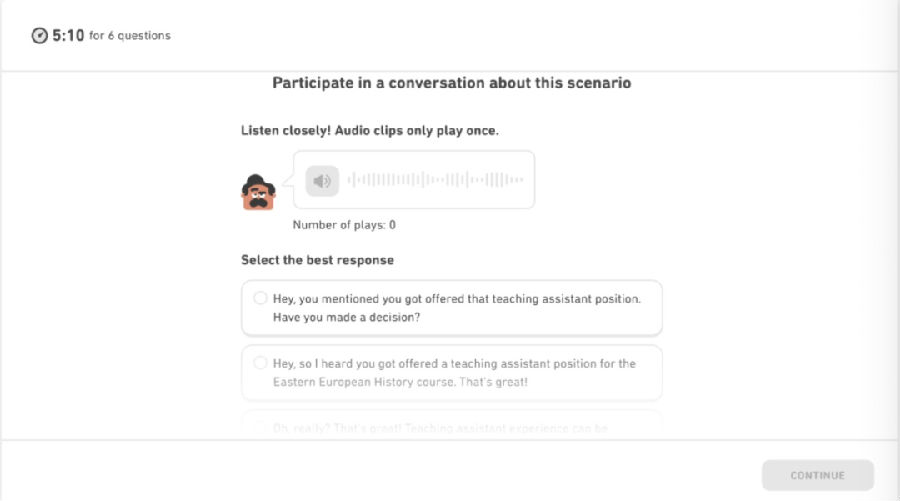Choose the 'Hey, so I heard you got offered' response text

tap(454, 372)
